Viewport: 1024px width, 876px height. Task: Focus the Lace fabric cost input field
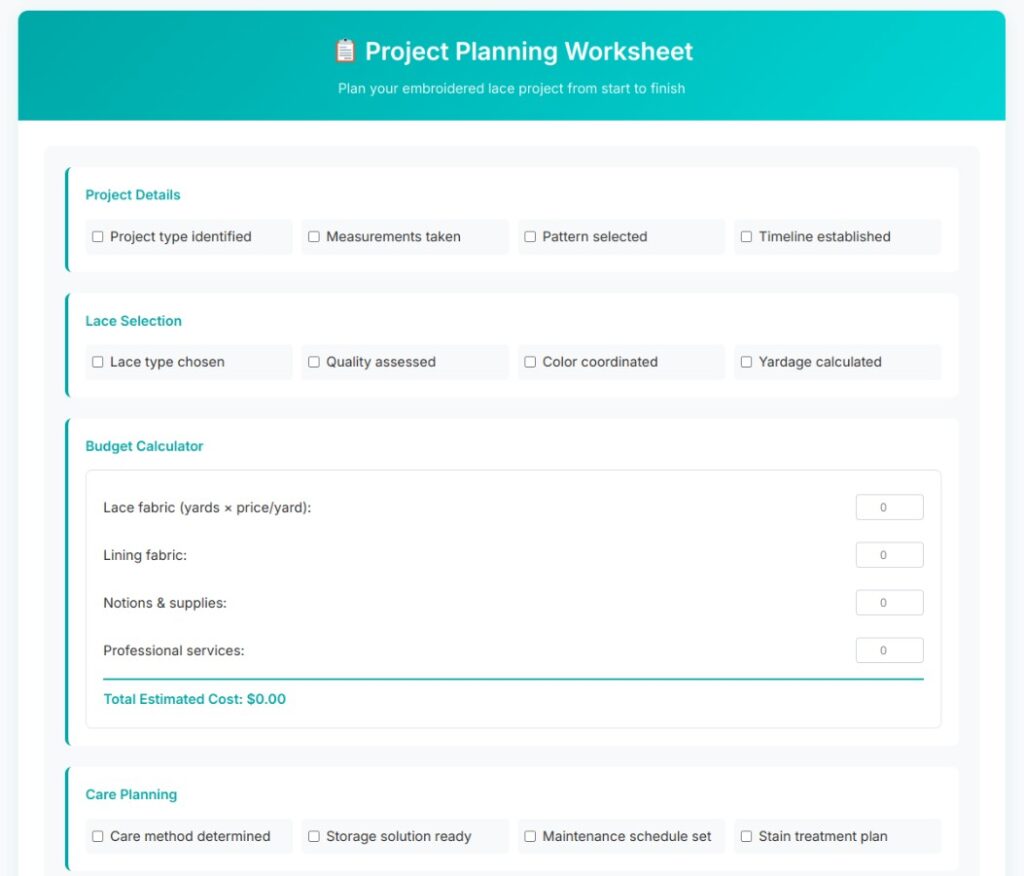coord(889,508)
